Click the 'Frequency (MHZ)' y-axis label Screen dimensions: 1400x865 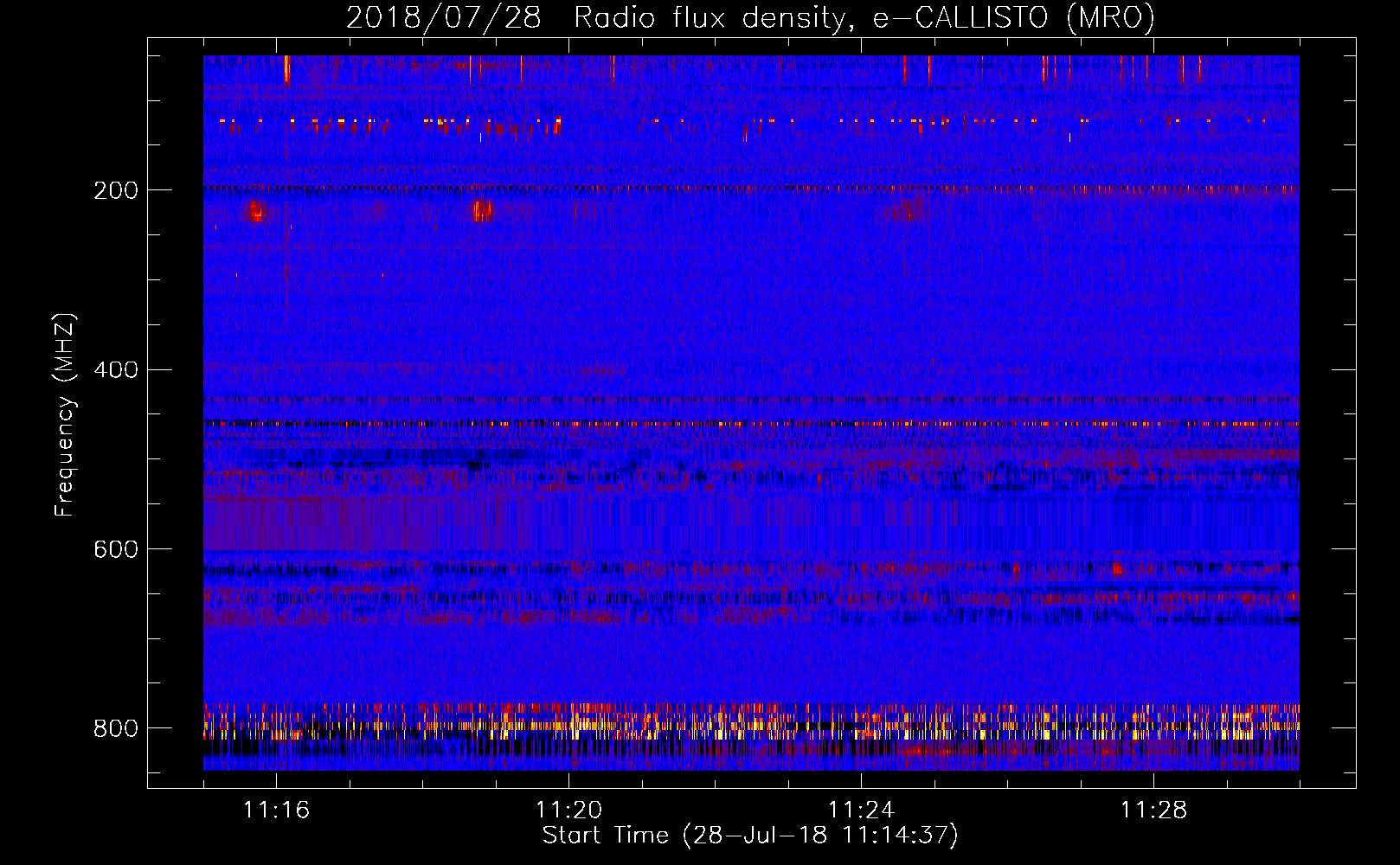65,414
